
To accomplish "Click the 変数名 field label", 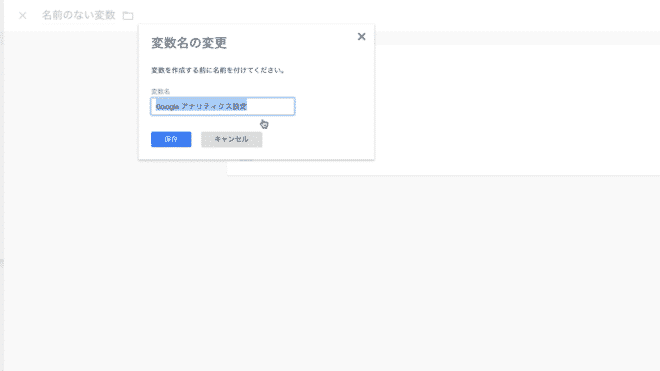I will click(x=160, y=91).
